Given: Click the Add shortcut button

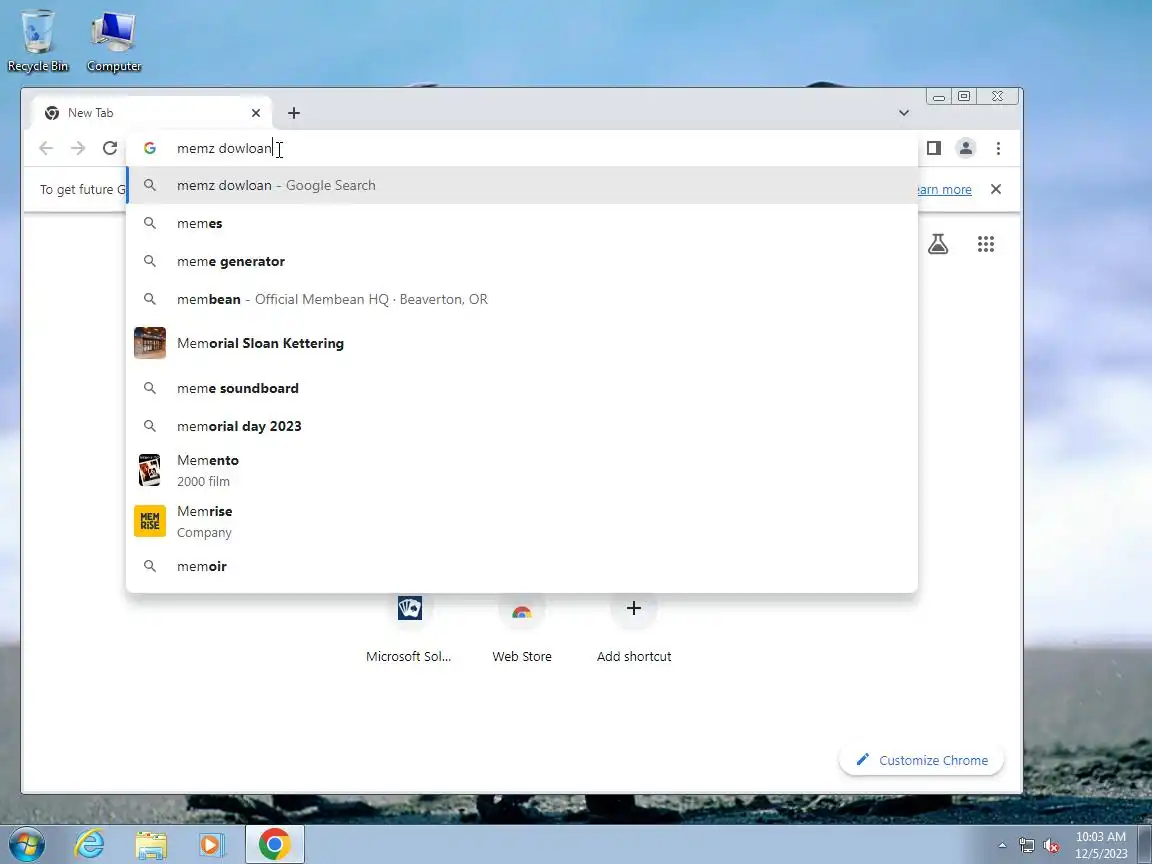Looking at the screenshot, I should (633, 627).
